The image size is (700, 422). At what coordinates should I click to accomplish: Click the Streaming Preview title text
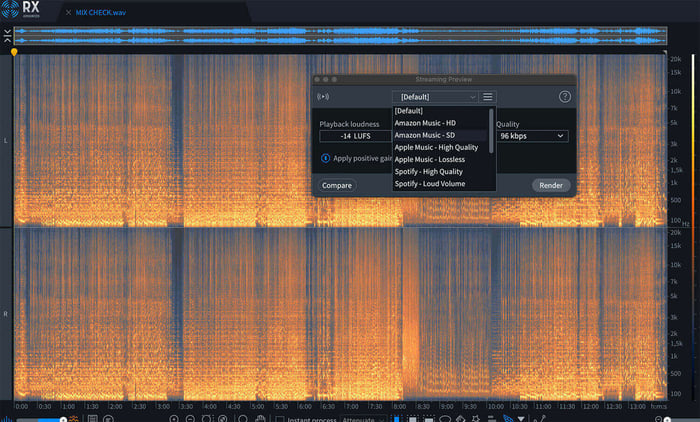click(x=443, y=79)
